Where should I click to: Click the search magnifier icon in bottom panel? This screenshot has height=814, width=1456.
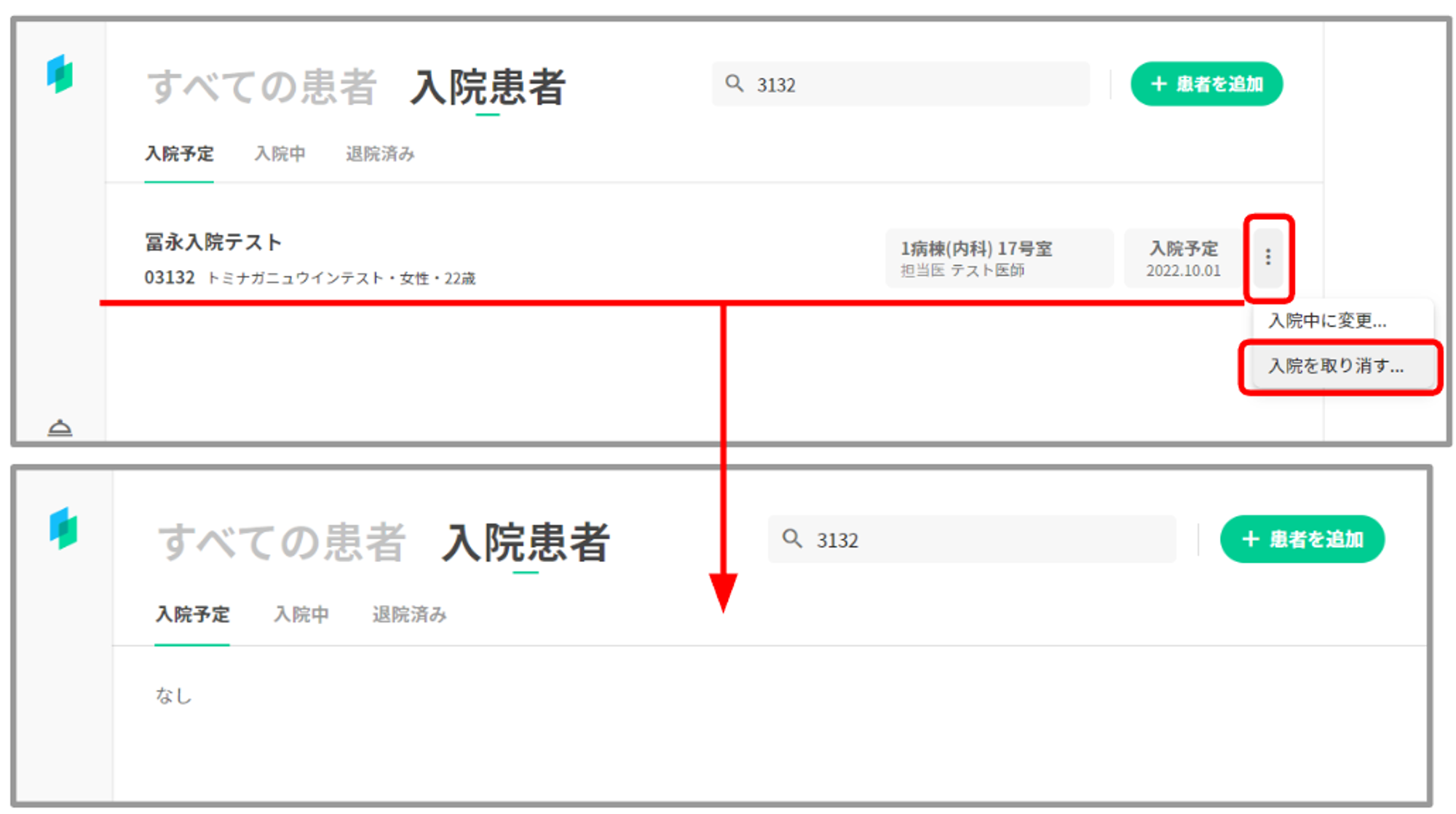[x=792, y=539]
